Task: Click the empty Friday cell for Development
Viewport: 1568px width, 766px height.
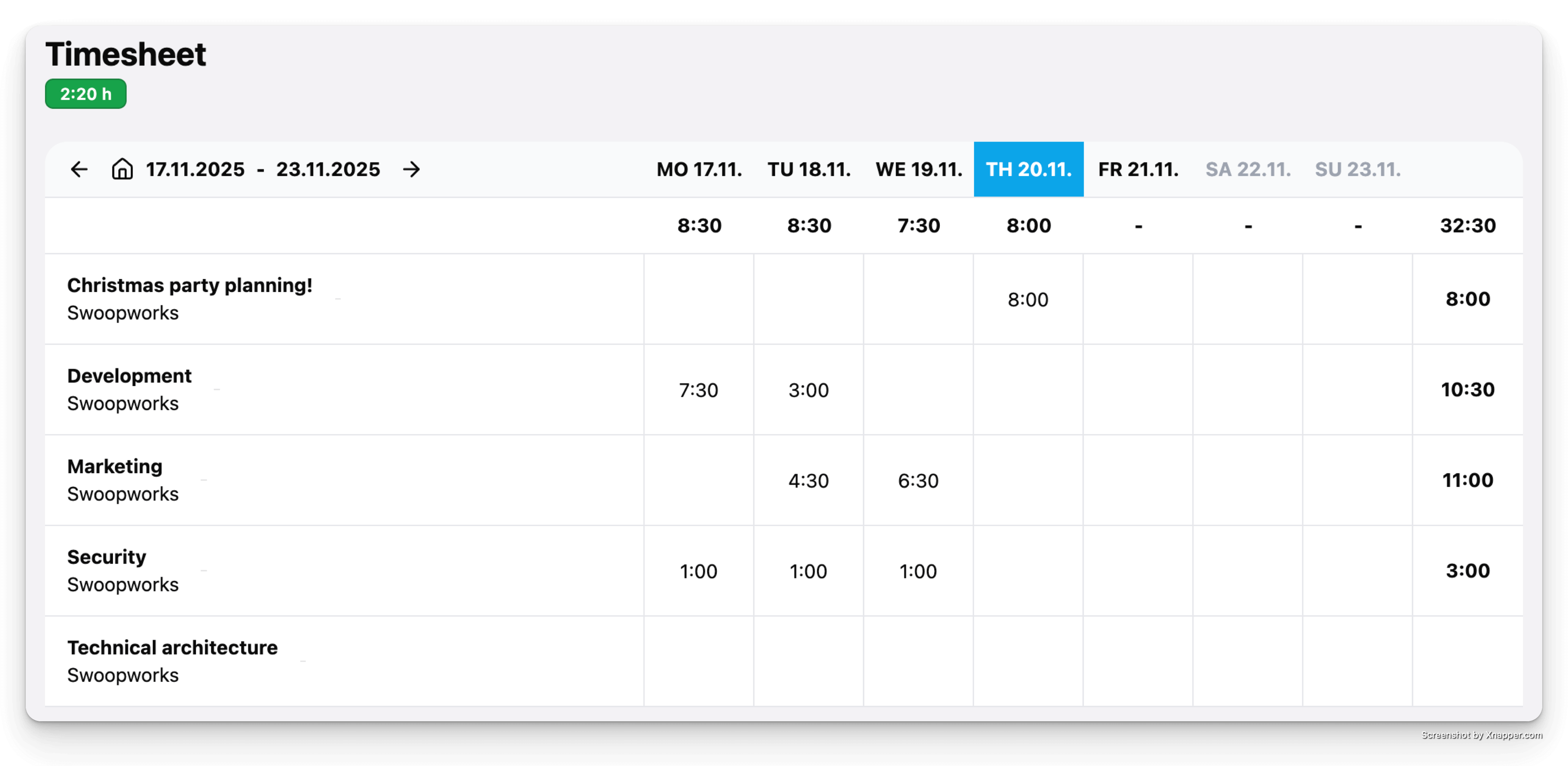Action: (x=1138, y=390)
